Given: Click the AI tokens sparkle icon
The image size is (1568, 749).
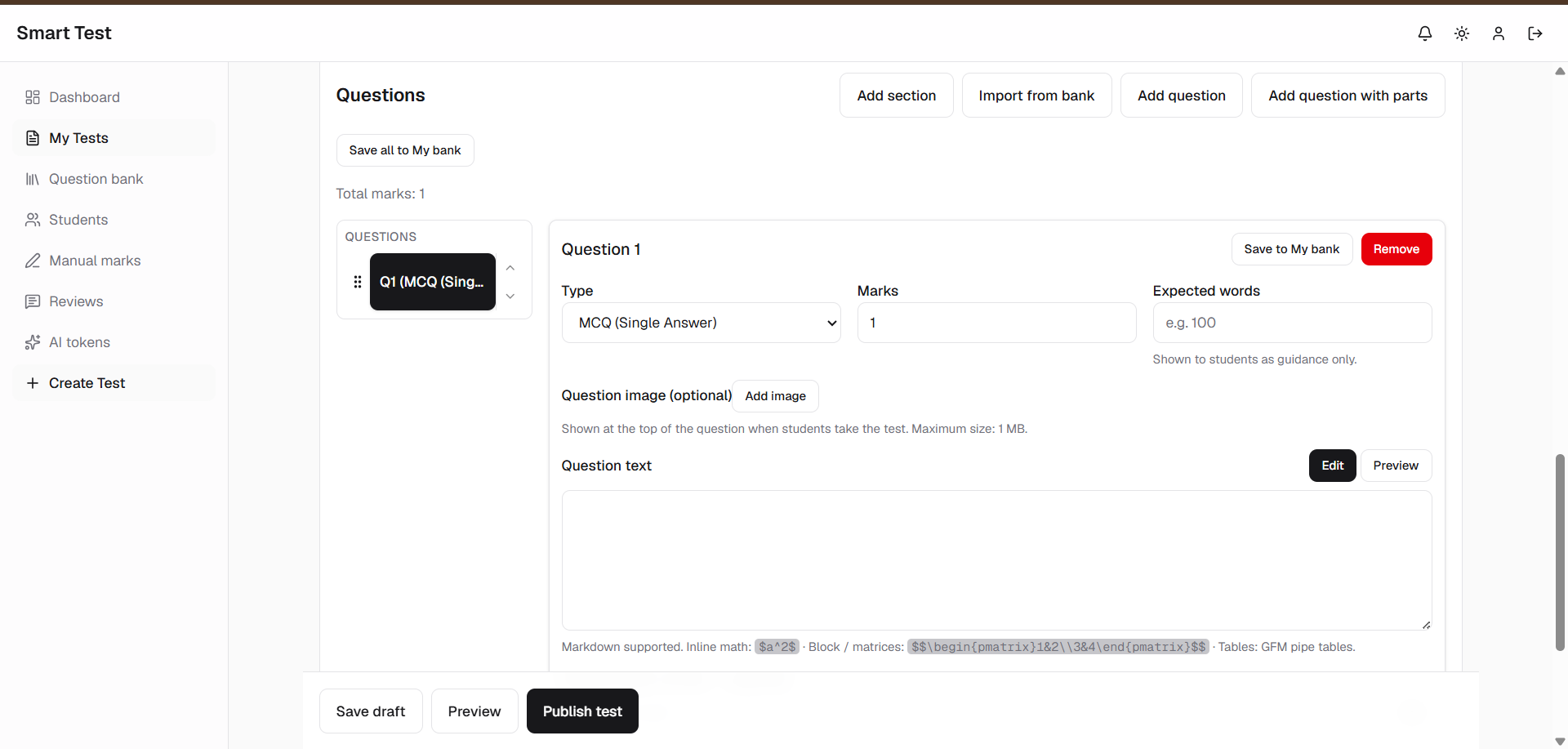Looking at the screenshot, I should pyautogui.click(x=33, y=342).
